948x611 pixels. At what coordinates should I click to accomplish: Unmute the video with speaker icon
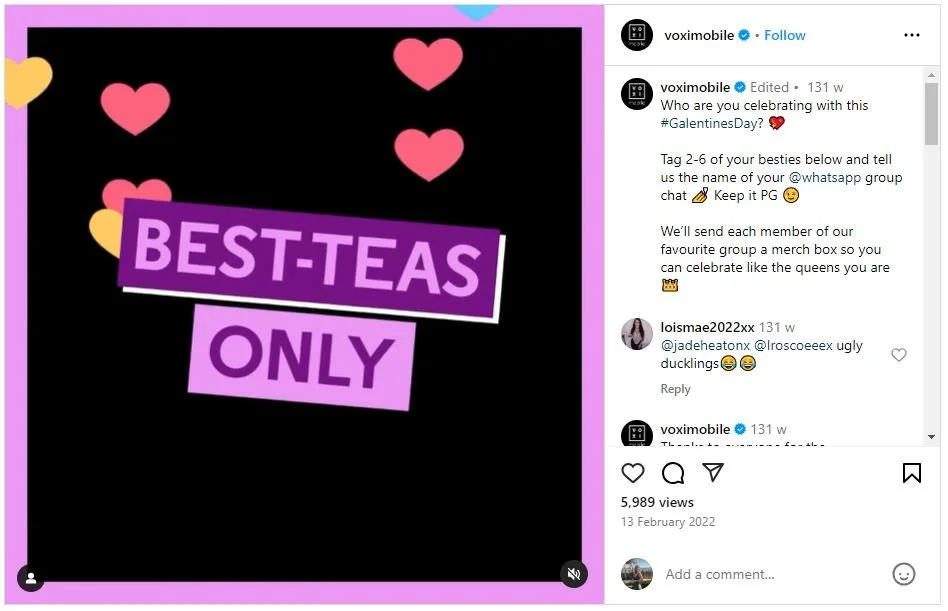[x=574, y=574]
